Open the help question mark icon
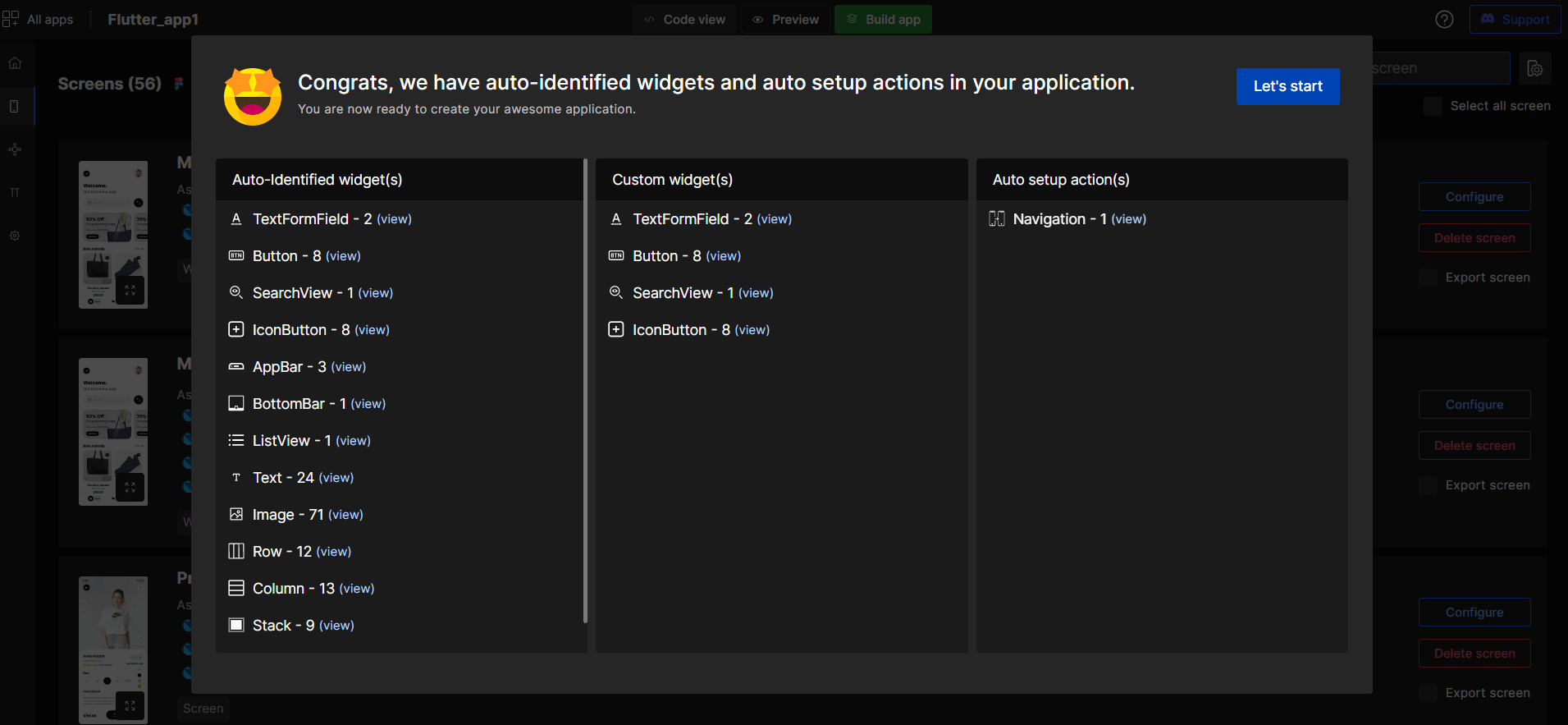The width and height of the screenshot is (1568, 725). (x=1444, y=20)
